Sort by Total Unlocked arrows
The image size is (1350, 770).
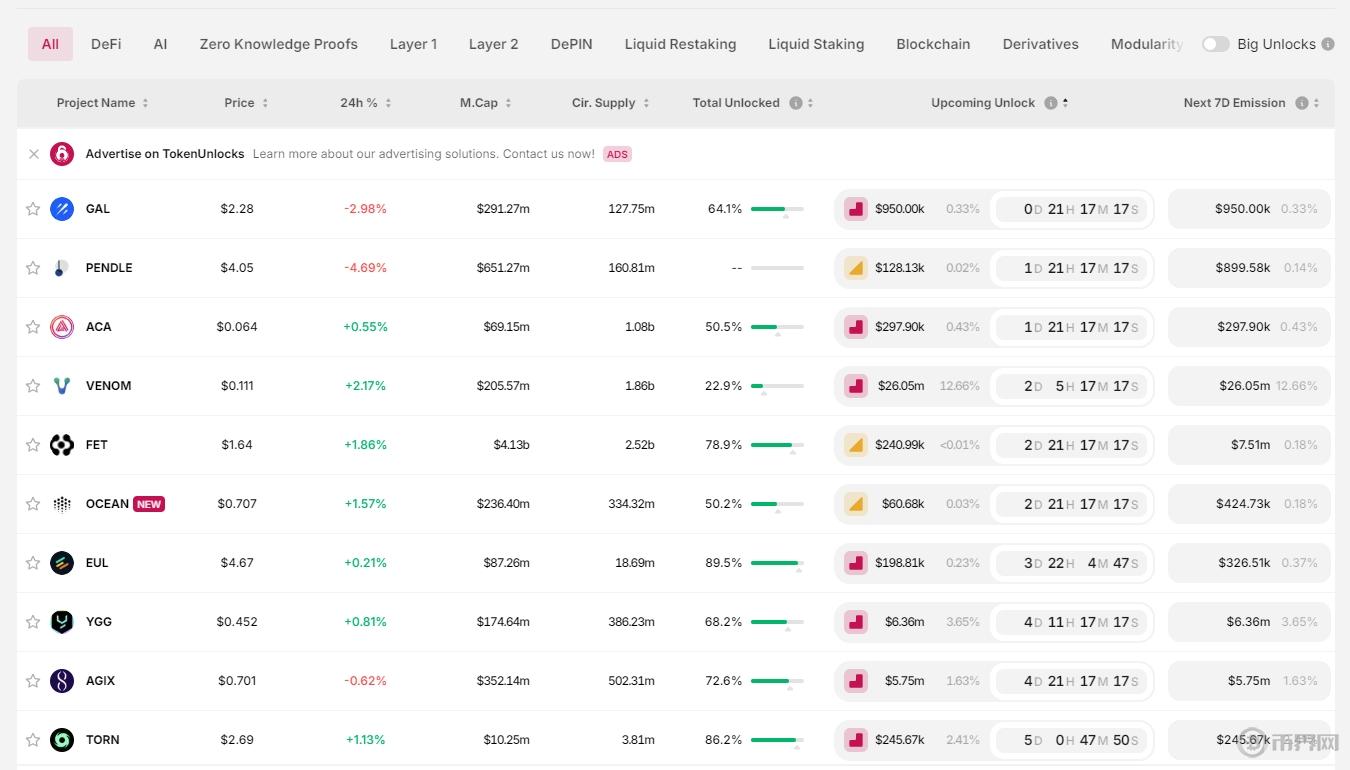click(x=810, y=103)
